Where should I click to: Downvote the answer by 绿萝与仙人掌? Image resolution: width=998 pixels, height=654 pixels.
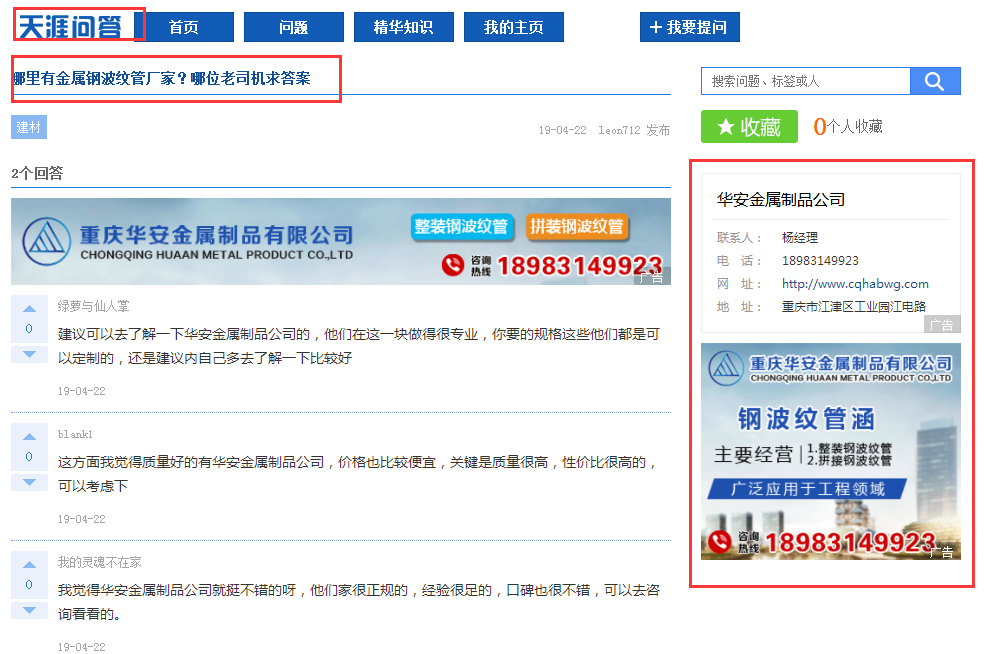pos(29,354)
